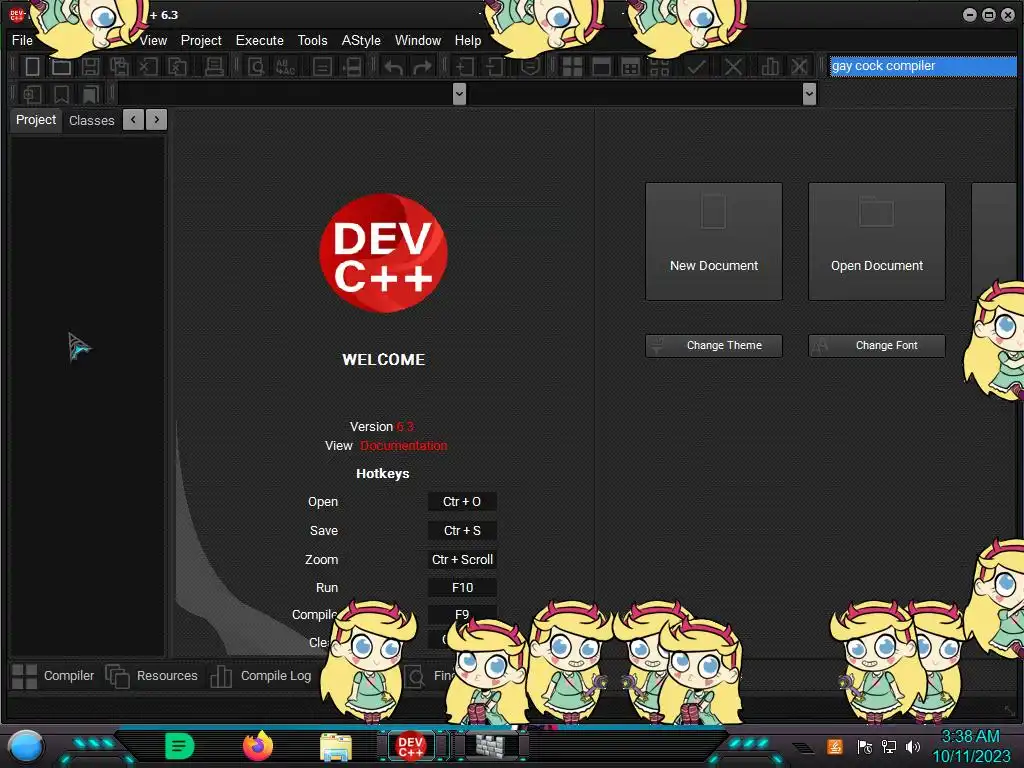1024x768 pixels.
Task: Click the Profile Analysis bar-chart icon
Action: pyautogui.click(x=770, y=66)
